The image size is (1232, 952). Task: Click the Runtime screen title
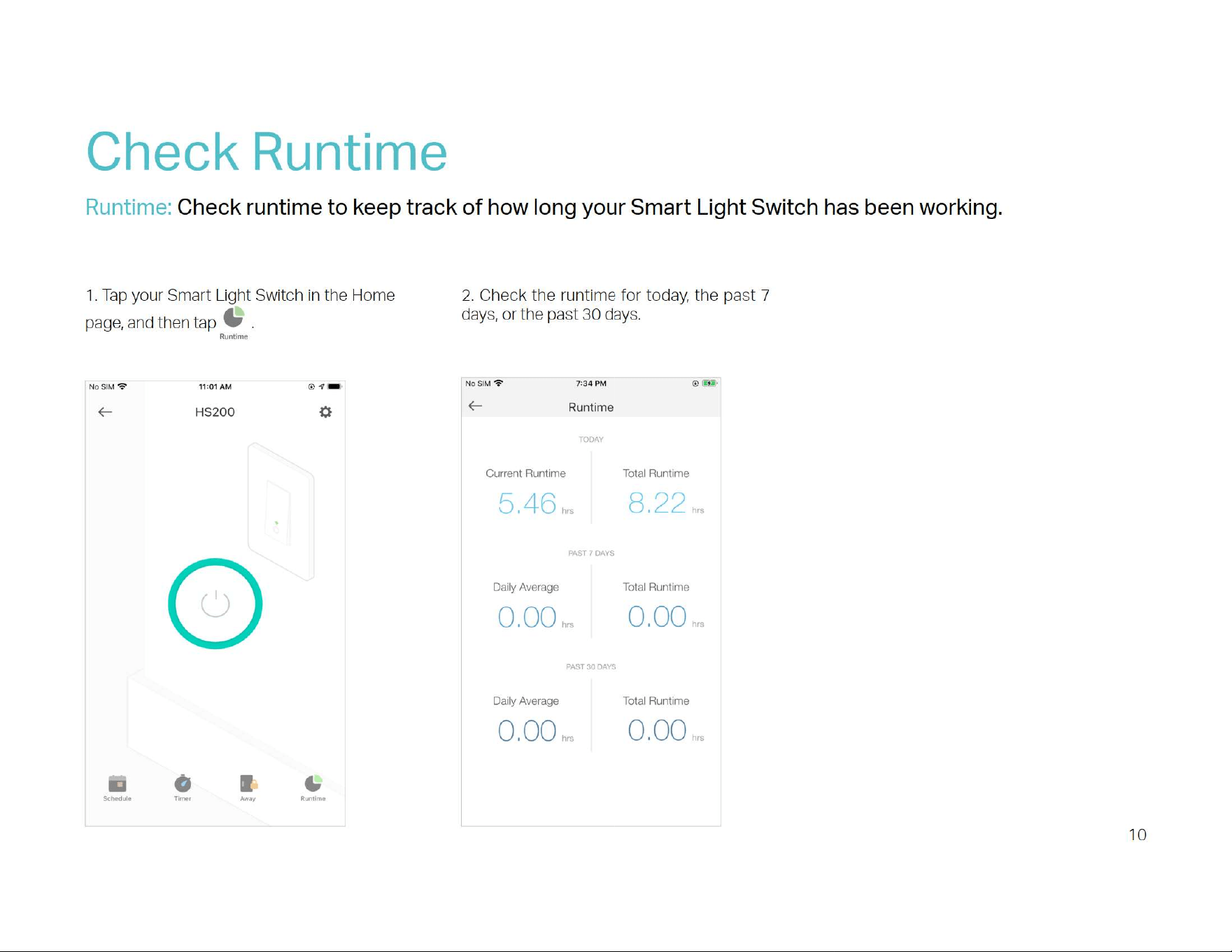point(591,407)
